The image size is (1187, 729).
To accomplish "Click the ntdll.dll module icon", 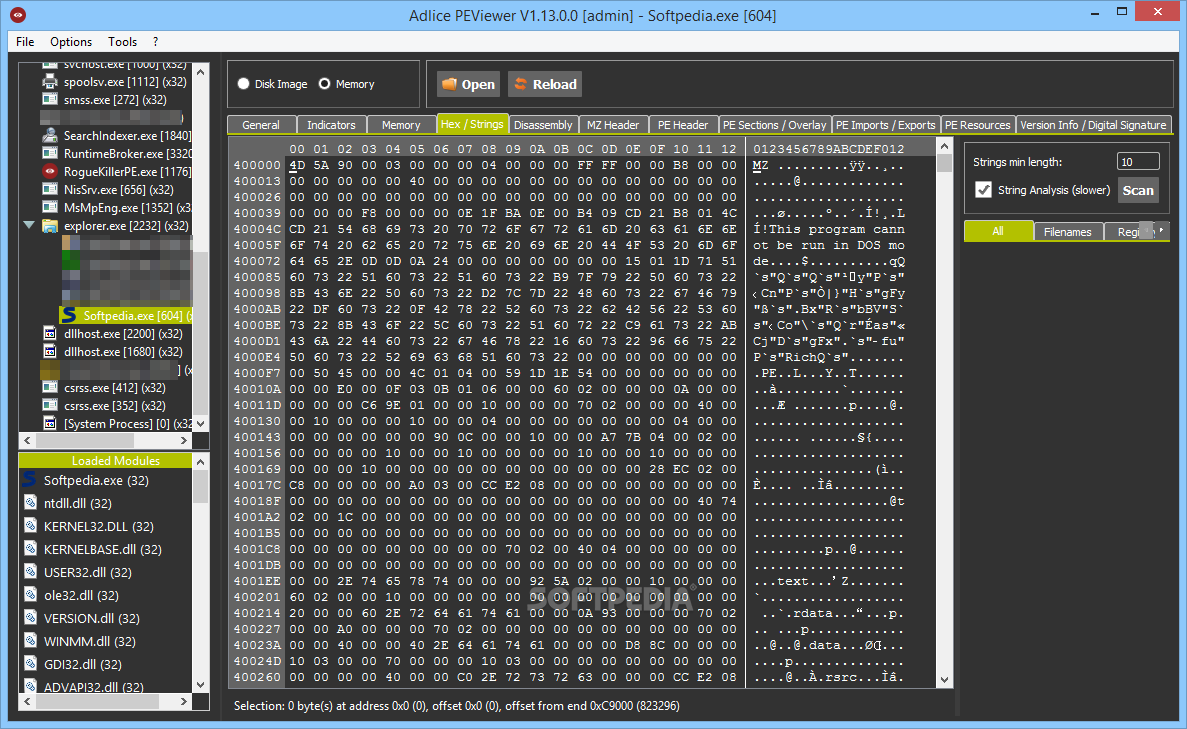I will [x=30, y=503].
